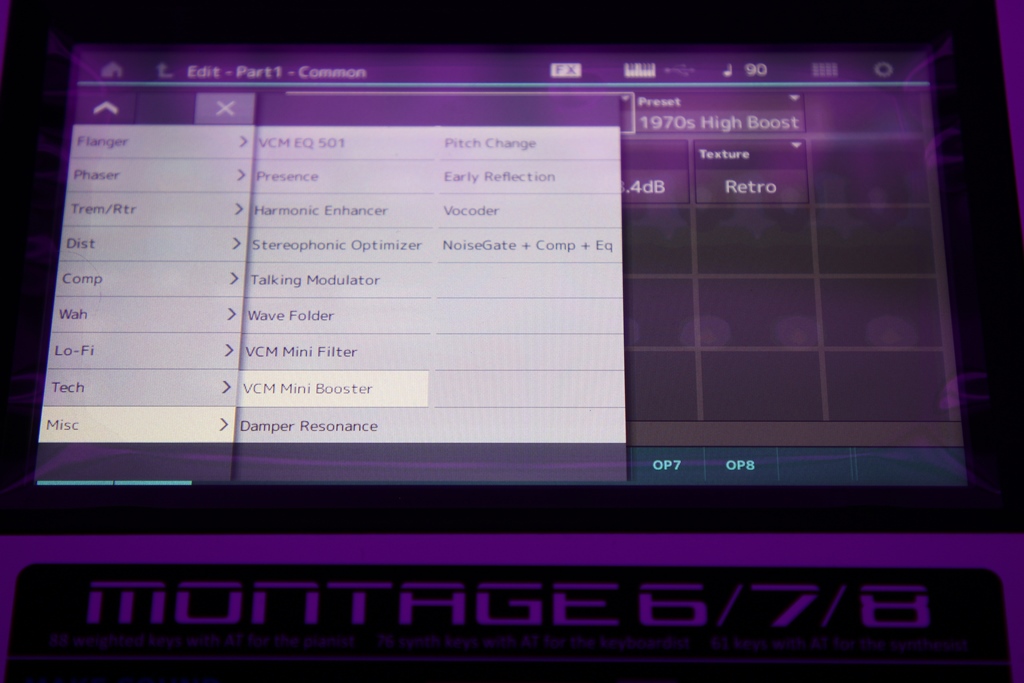1024x683 pixels.
Task: Tap the back/exit arrow icon
Action: coord(163,71)
